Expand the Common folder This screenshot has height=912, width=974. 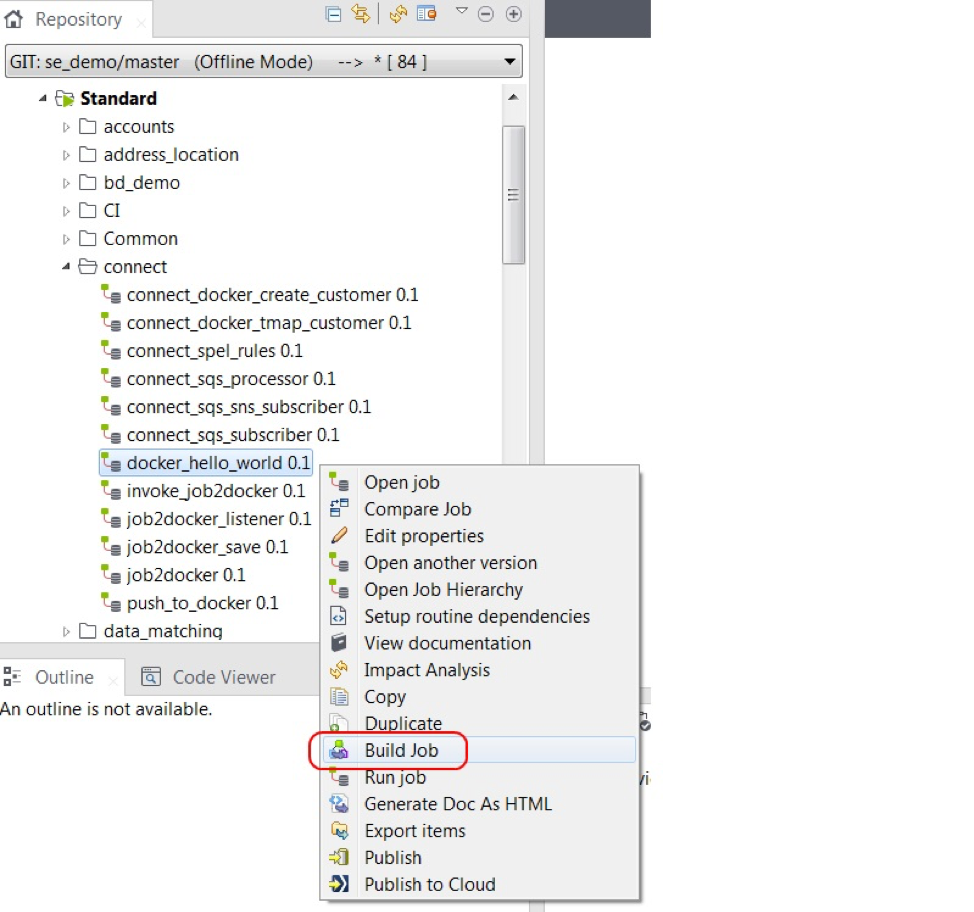66,238
